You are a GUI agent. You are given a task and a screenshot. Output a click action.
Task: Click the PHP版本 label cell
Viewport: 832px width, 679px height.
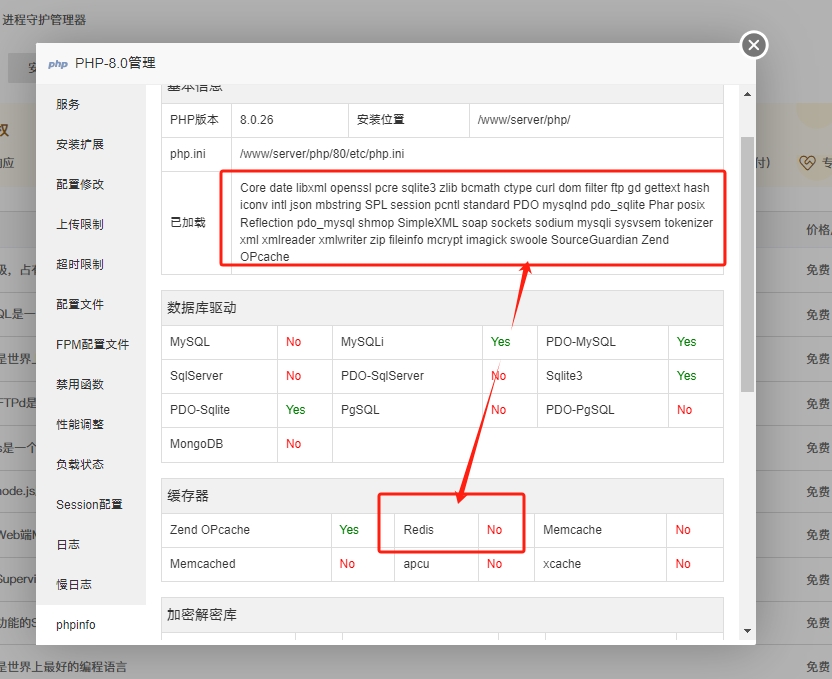196,120
